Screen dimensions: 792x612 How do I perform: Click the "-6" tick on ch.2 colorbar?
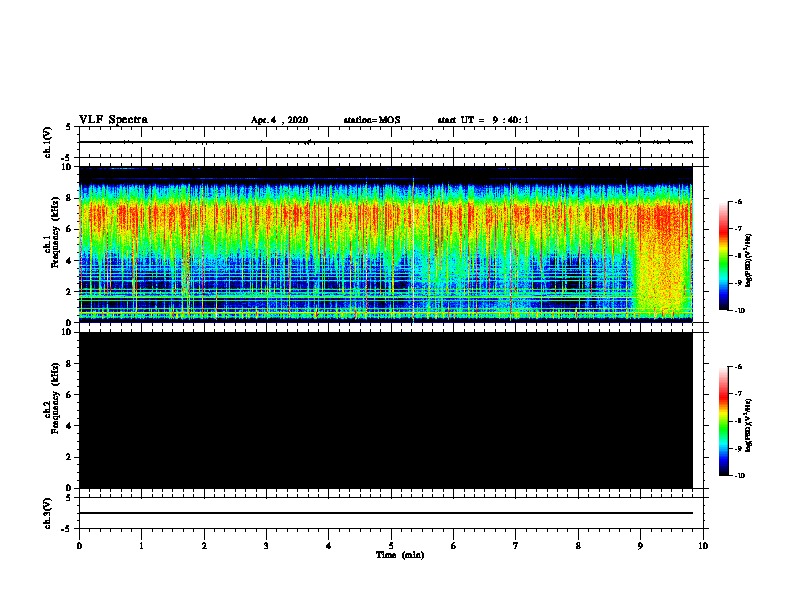pos(738,367)
